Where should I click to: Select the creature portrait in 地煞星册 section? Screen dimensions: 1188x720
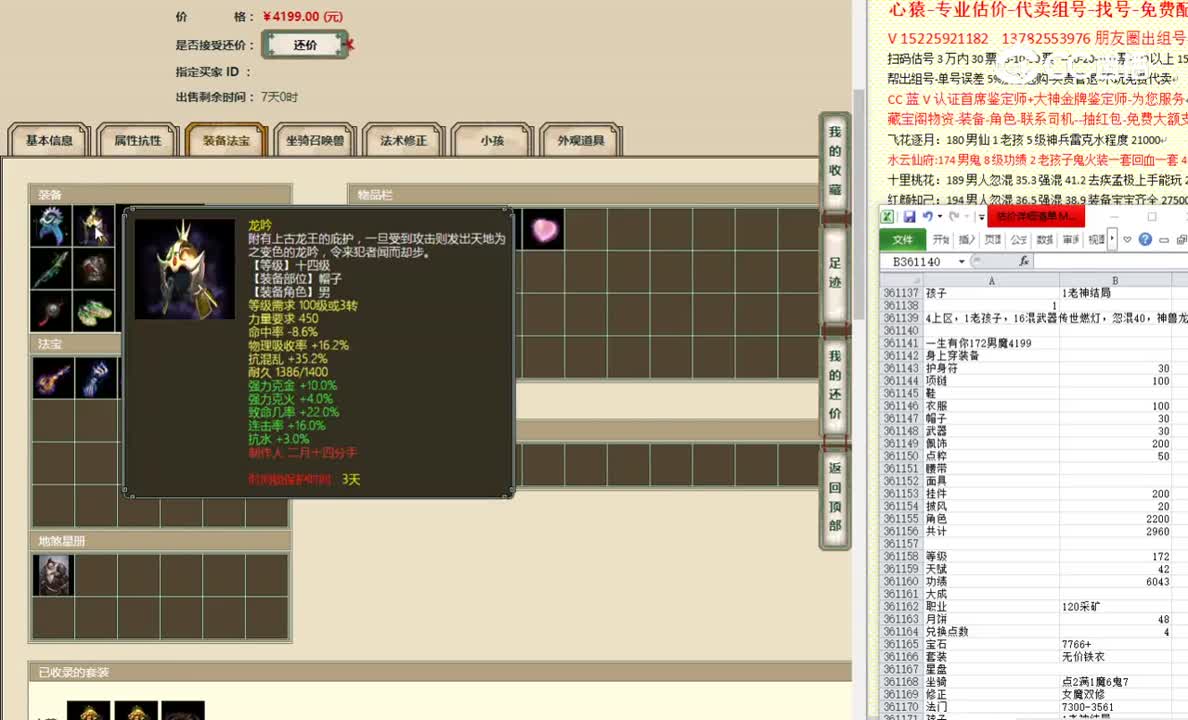coord(53,575)
